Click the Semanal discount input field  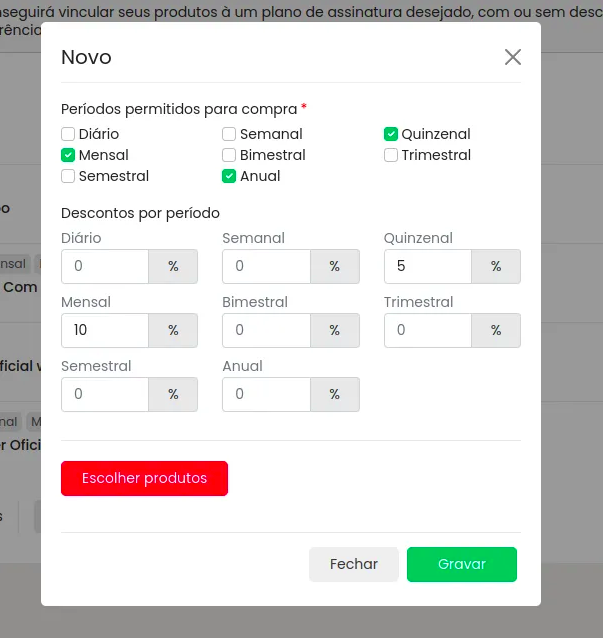(267, 266)
